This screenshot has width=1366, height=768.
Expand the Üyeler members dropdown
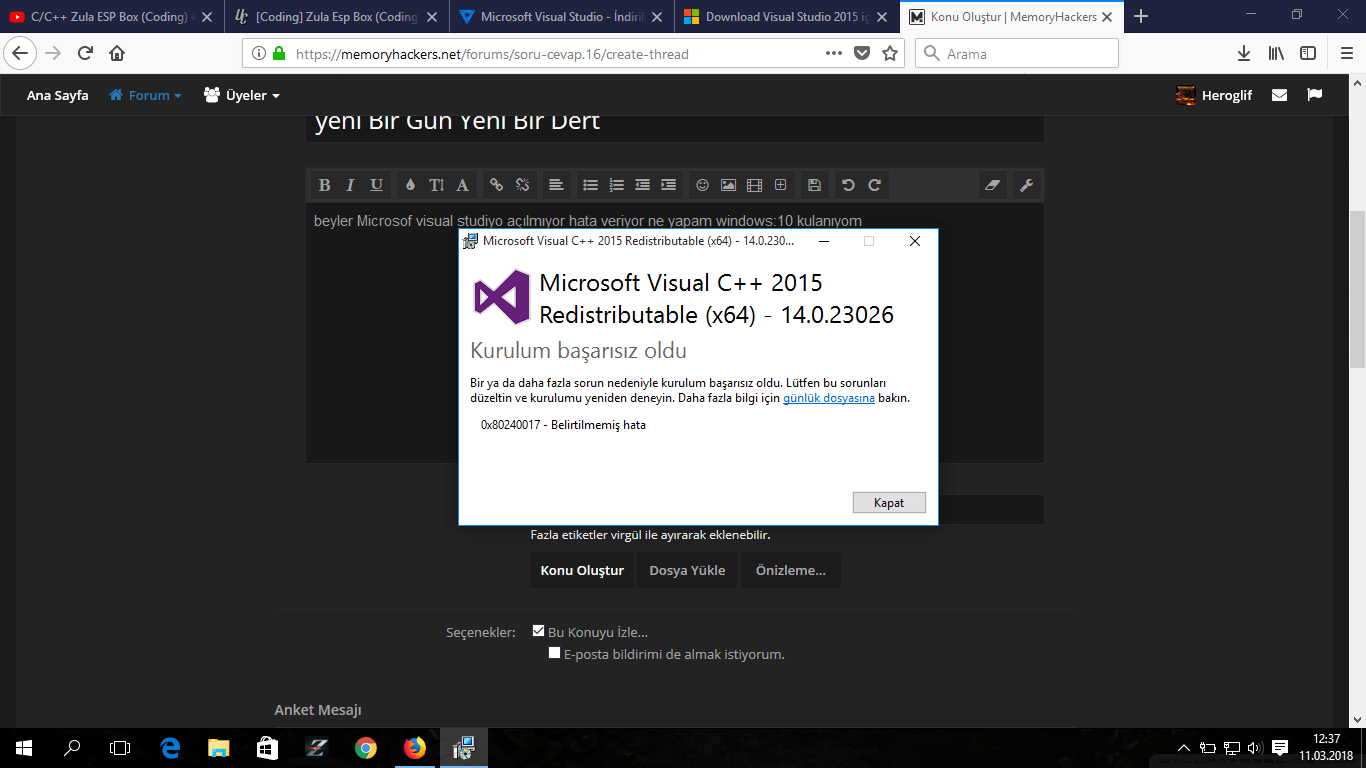[241, 95]
